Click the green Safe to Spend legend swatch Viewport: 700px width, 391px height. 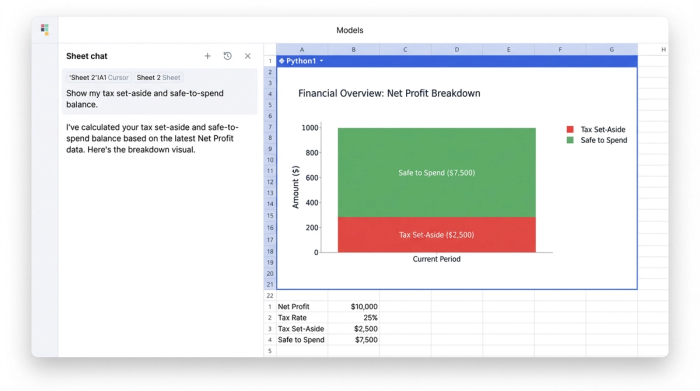[x=570, y=140]
